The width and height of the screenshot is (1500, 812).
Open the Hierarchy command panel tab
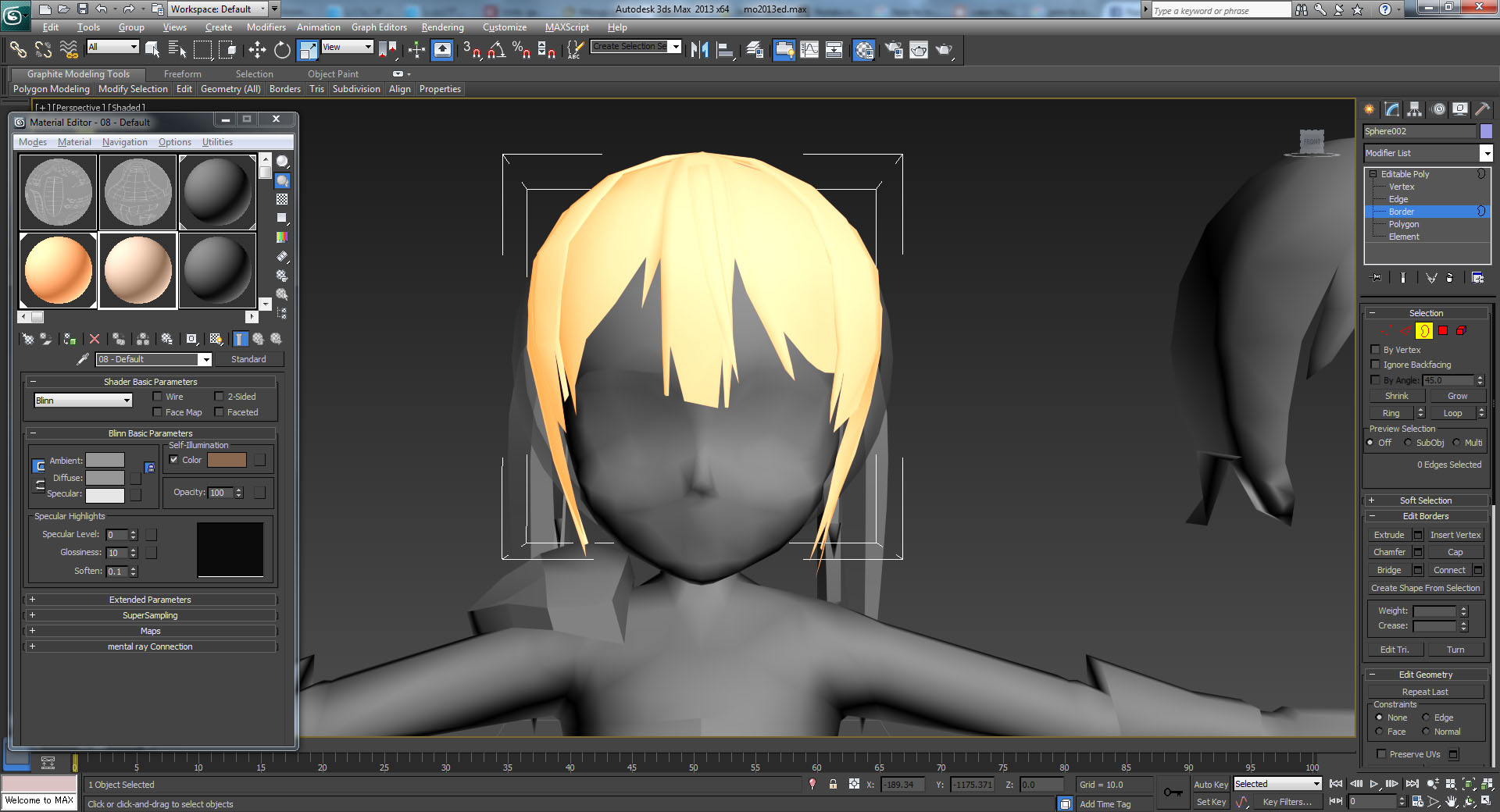tap(1415, 109)
